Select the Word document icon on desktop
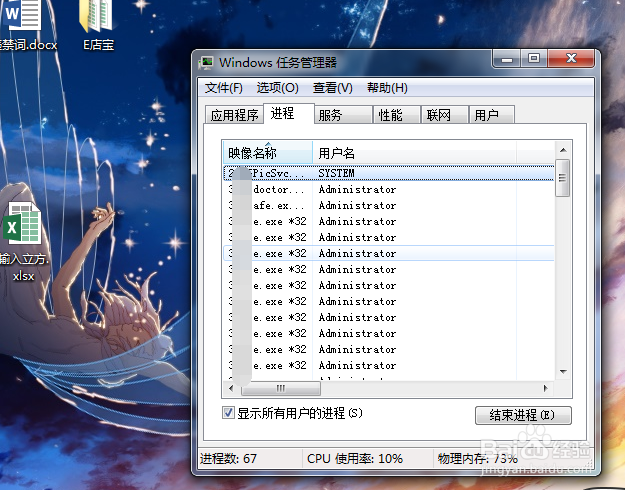This screenshot has height=490, width=625. pyautogui.click(x=22, y=25)
